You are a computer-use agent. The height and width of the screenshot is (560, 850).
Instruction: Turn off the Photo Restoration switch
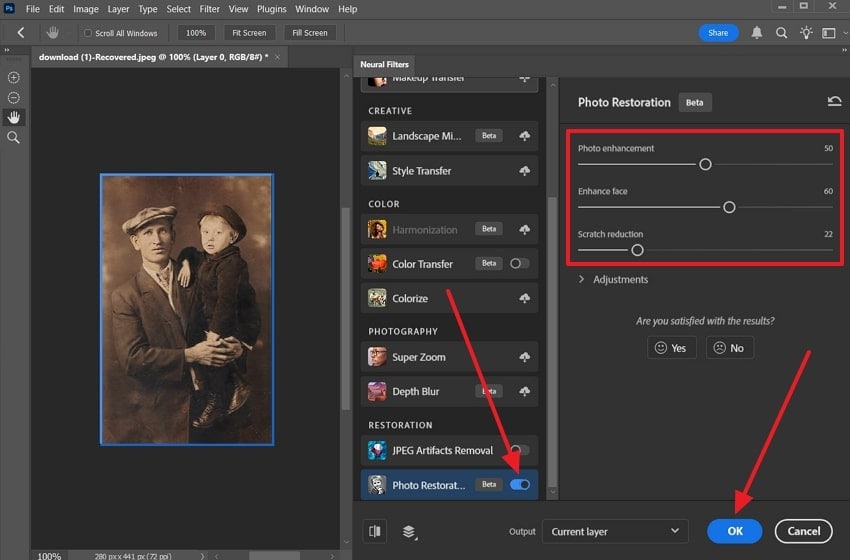pyautogui.click(x=519, y=484)
